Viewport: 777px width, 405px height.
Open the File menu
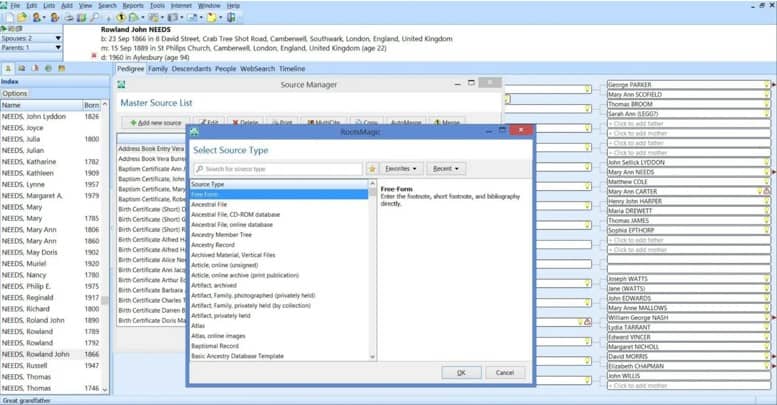pos(15,5)
